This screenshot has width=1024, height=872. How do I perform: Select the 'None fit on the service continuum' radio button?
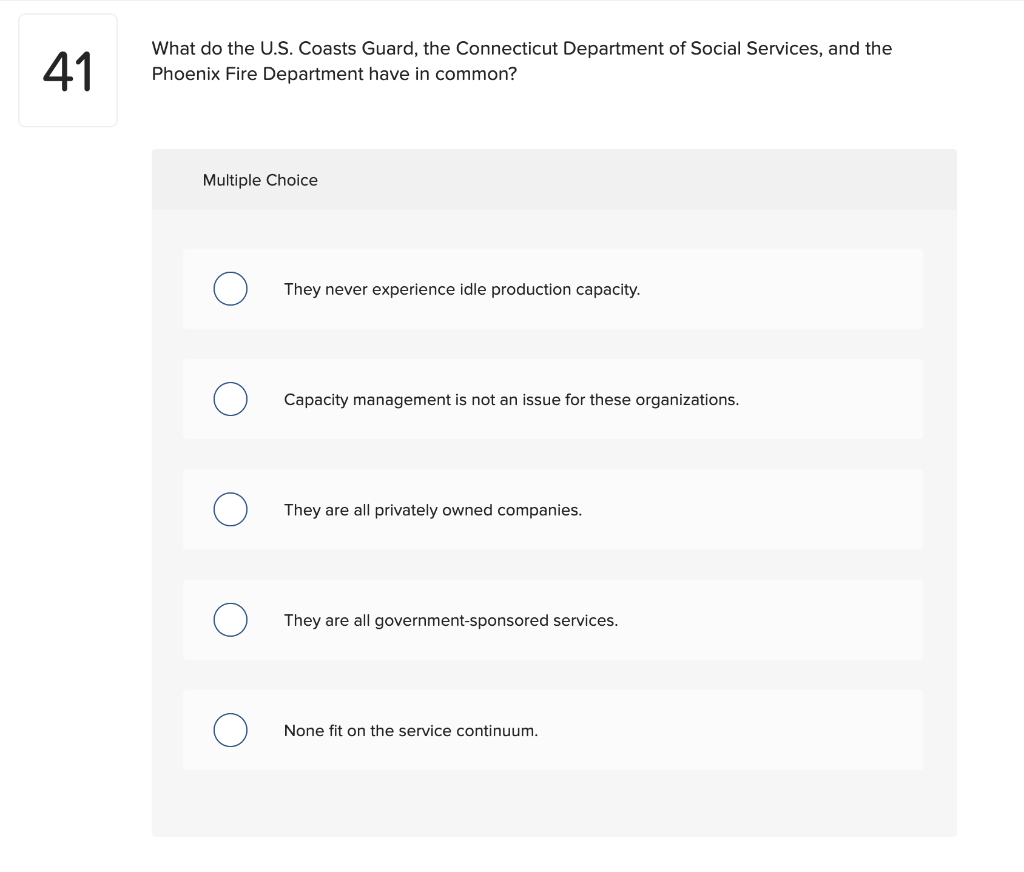[230, 730]
